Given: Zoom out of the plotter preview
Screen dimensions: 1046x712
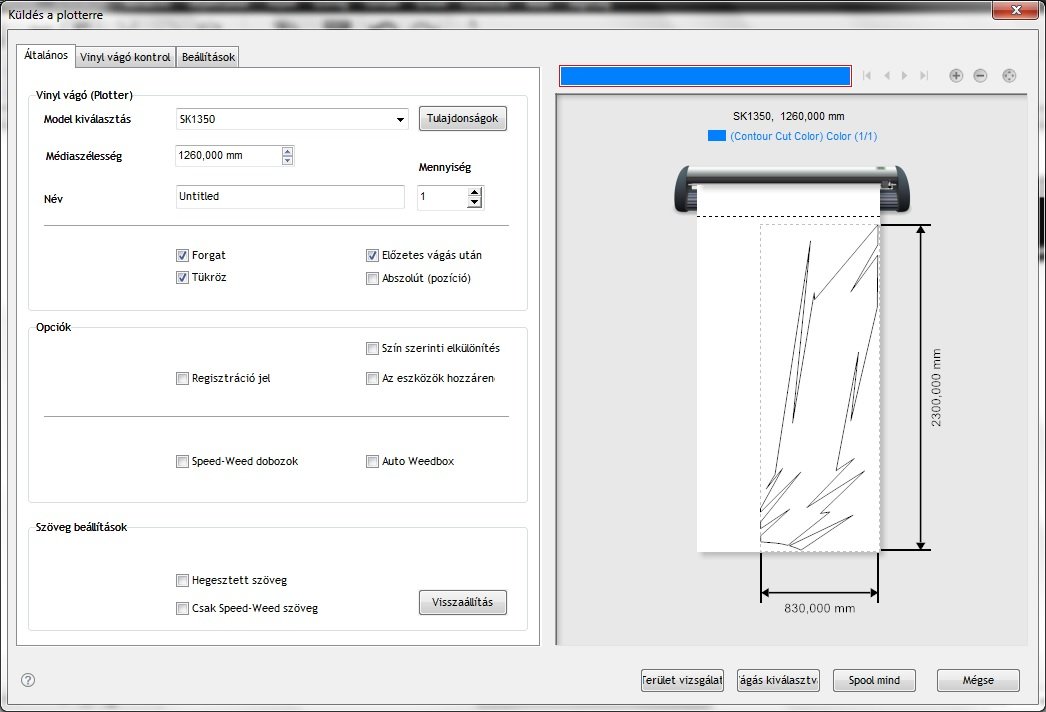Looking at the screenshot, I should (x=981, y=76).
